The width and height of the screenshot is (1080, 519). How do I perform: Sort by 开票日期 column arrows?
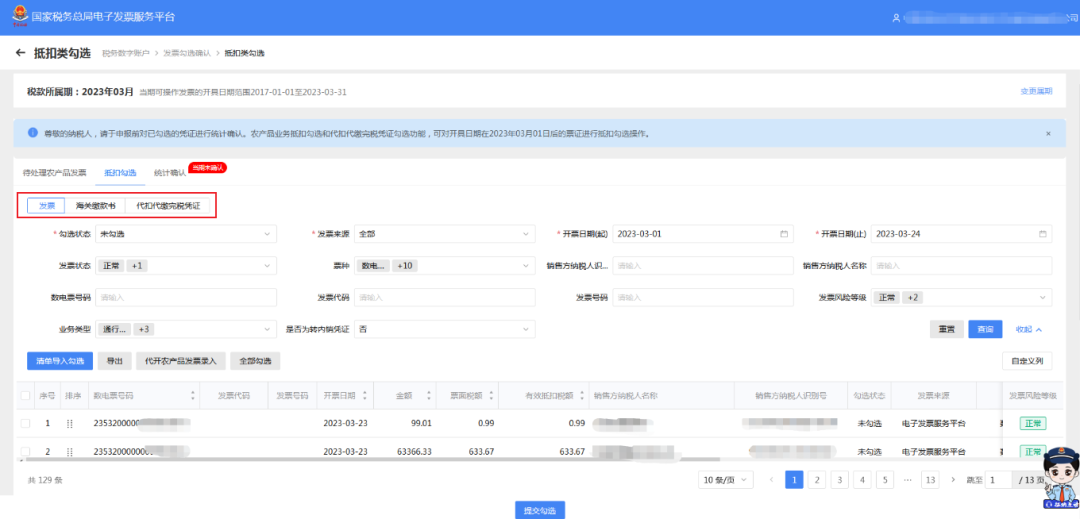(x=364, y=396)
